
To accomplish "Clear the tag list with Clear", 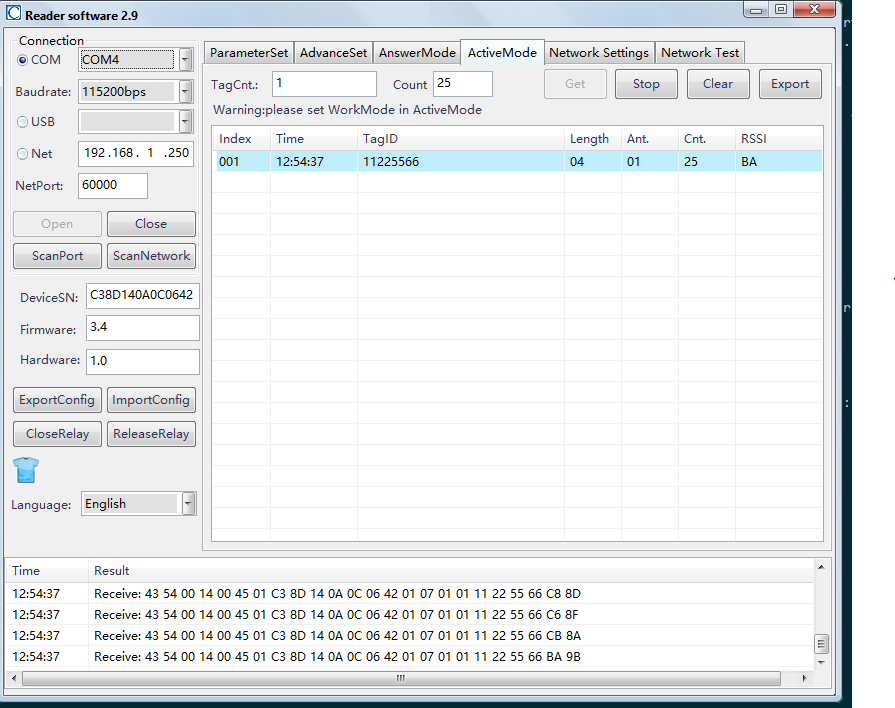I will click(x=717, y=84).
